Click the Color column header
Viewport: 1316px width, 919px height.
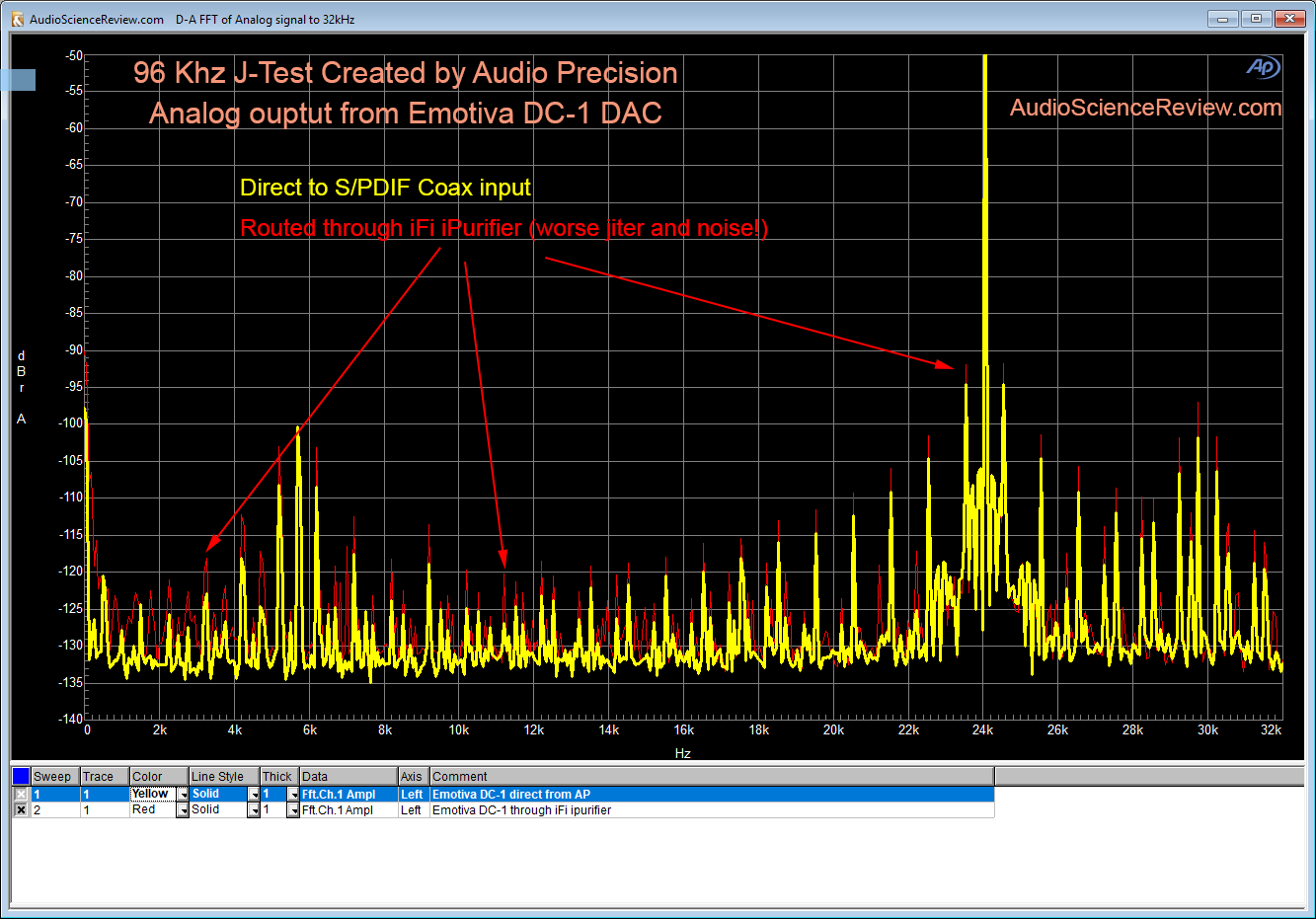pos(159,777)
